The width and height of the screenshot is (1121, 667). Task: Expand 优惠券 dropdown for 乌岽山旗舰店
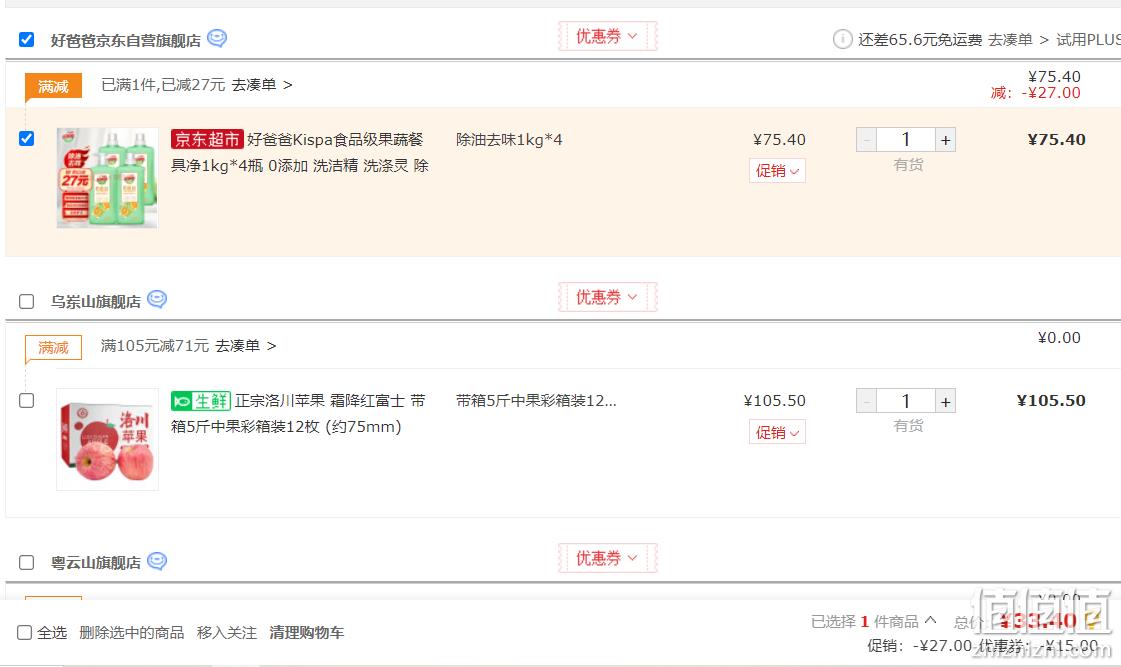pyautogui.click(x=607, y=297)
